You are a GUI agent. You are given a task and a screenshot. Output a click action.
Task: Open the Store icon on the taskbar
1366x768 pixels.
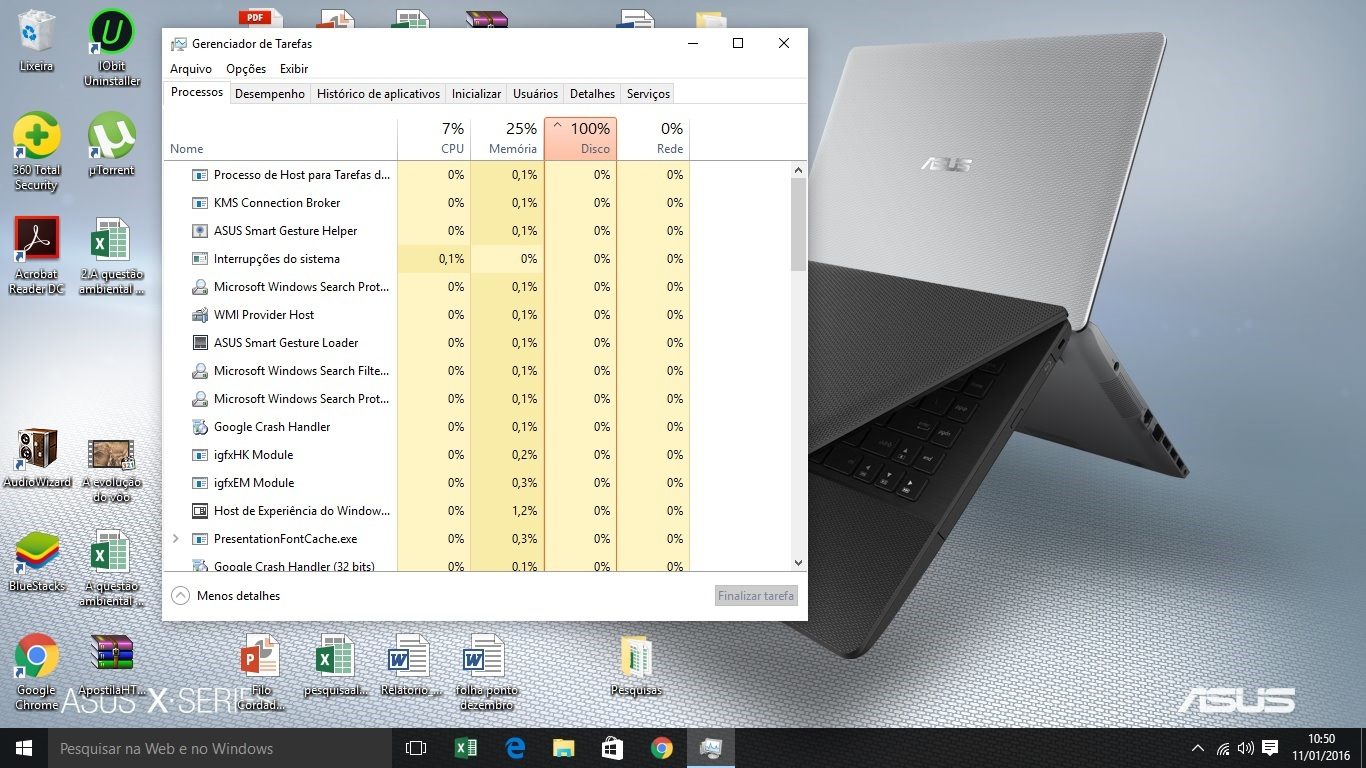click(x=613, y=748)
